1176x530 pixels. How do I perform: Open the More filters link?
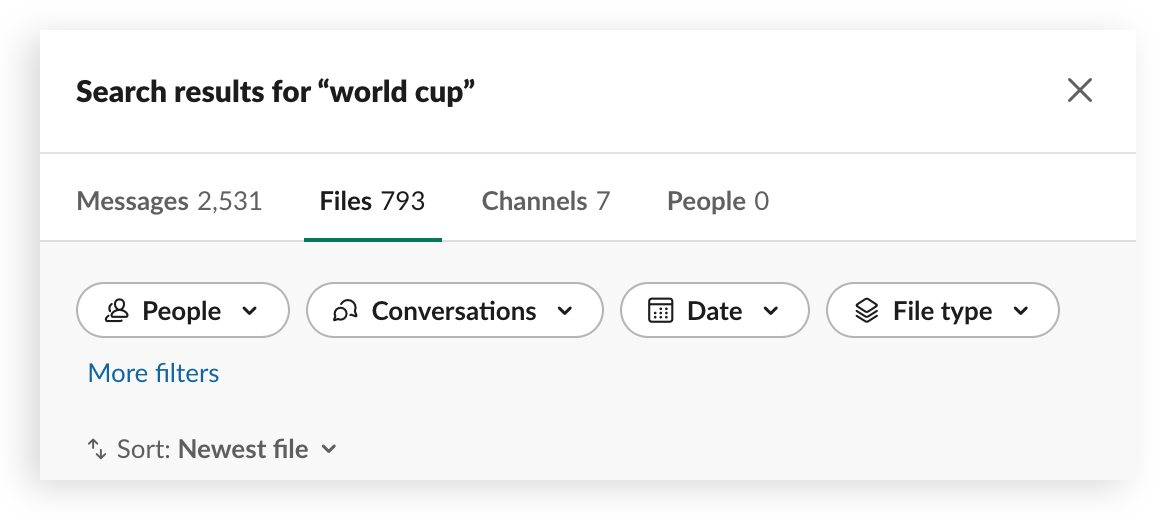click(154, 373)
